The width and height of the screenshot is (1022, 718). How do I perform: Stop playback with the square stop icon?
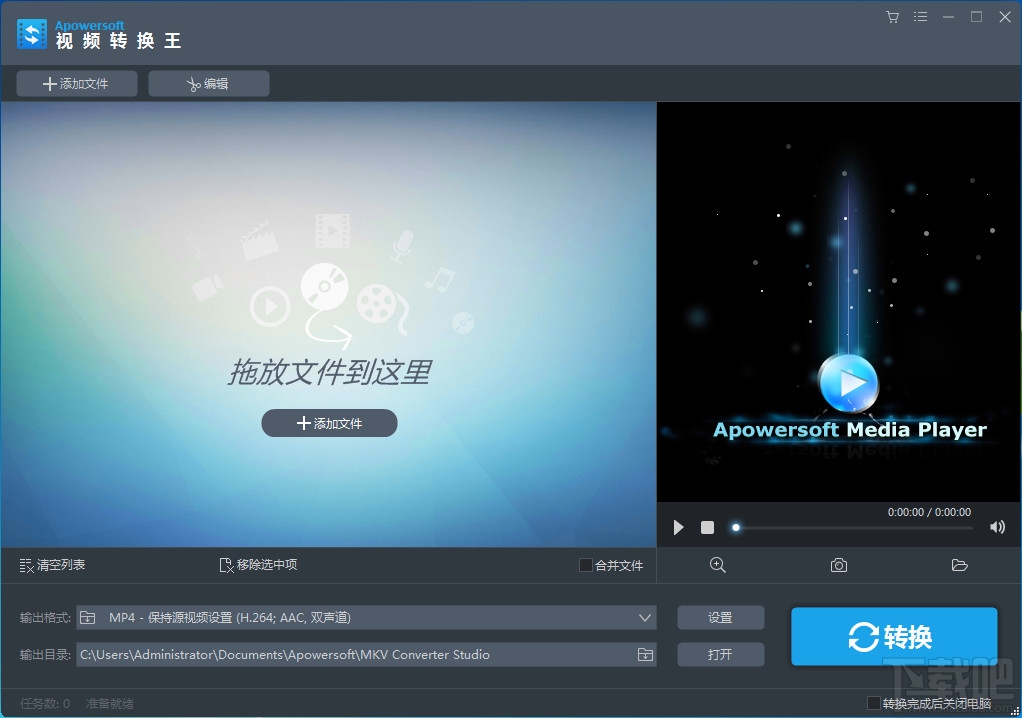pos(707,527)
